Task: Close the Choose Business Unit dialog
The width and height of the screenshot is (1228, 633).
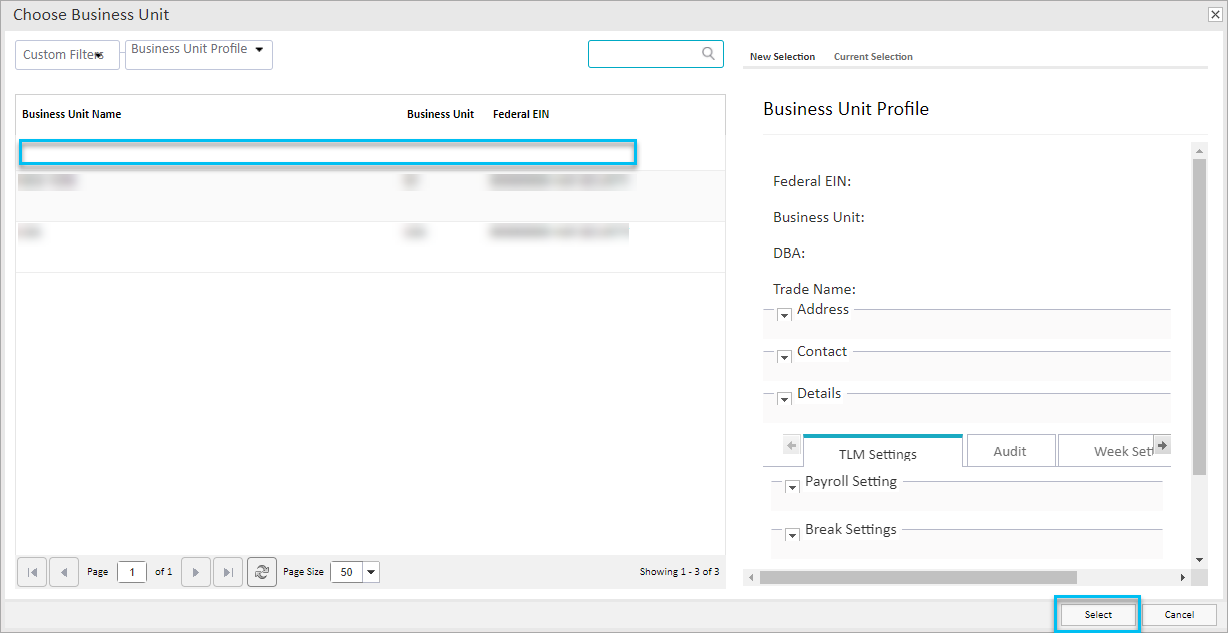Action: (x=1215, y=14)
